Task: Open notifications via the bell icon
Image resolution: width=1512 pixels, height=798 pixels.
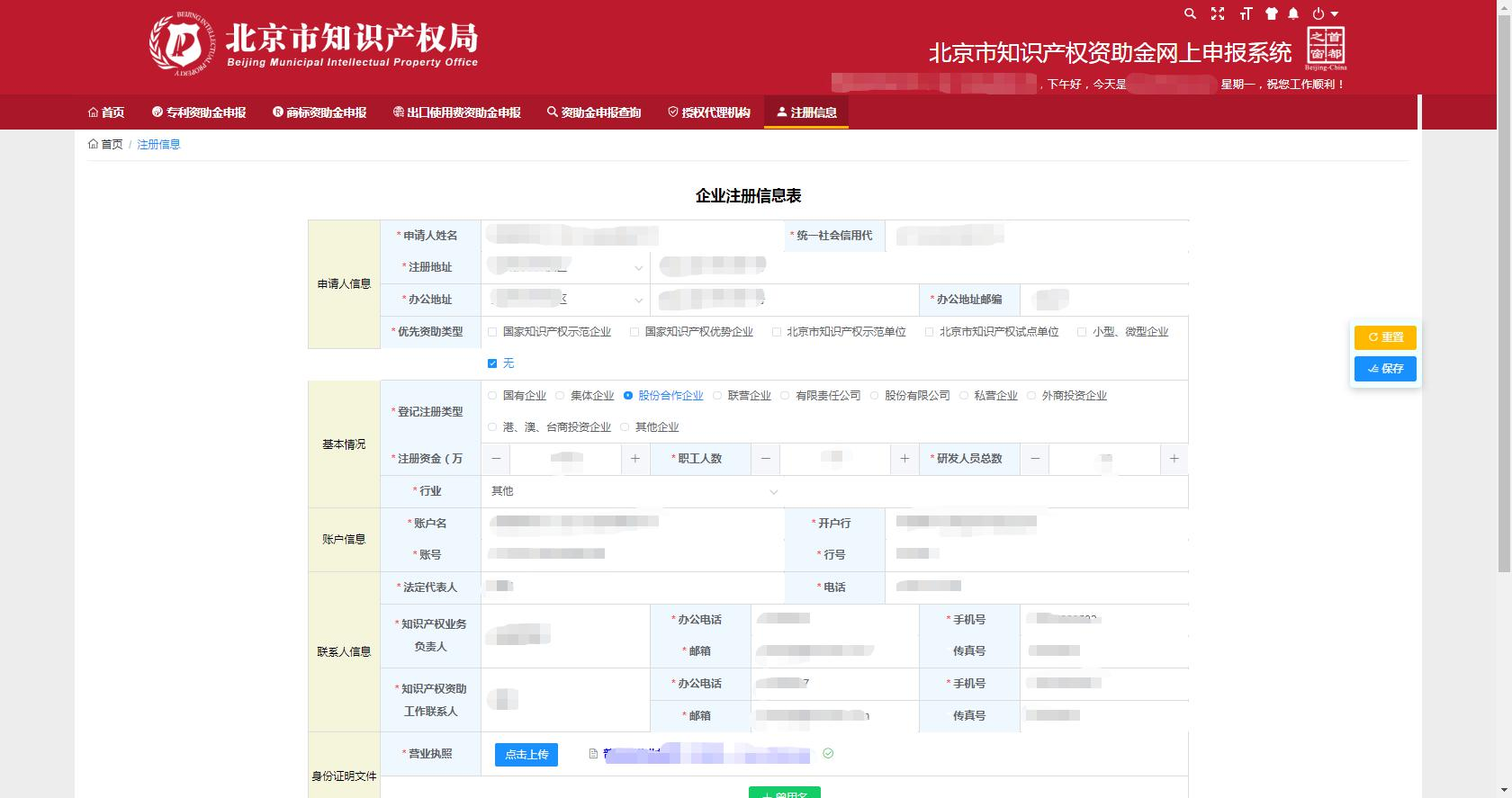Action: [1293, 13]
